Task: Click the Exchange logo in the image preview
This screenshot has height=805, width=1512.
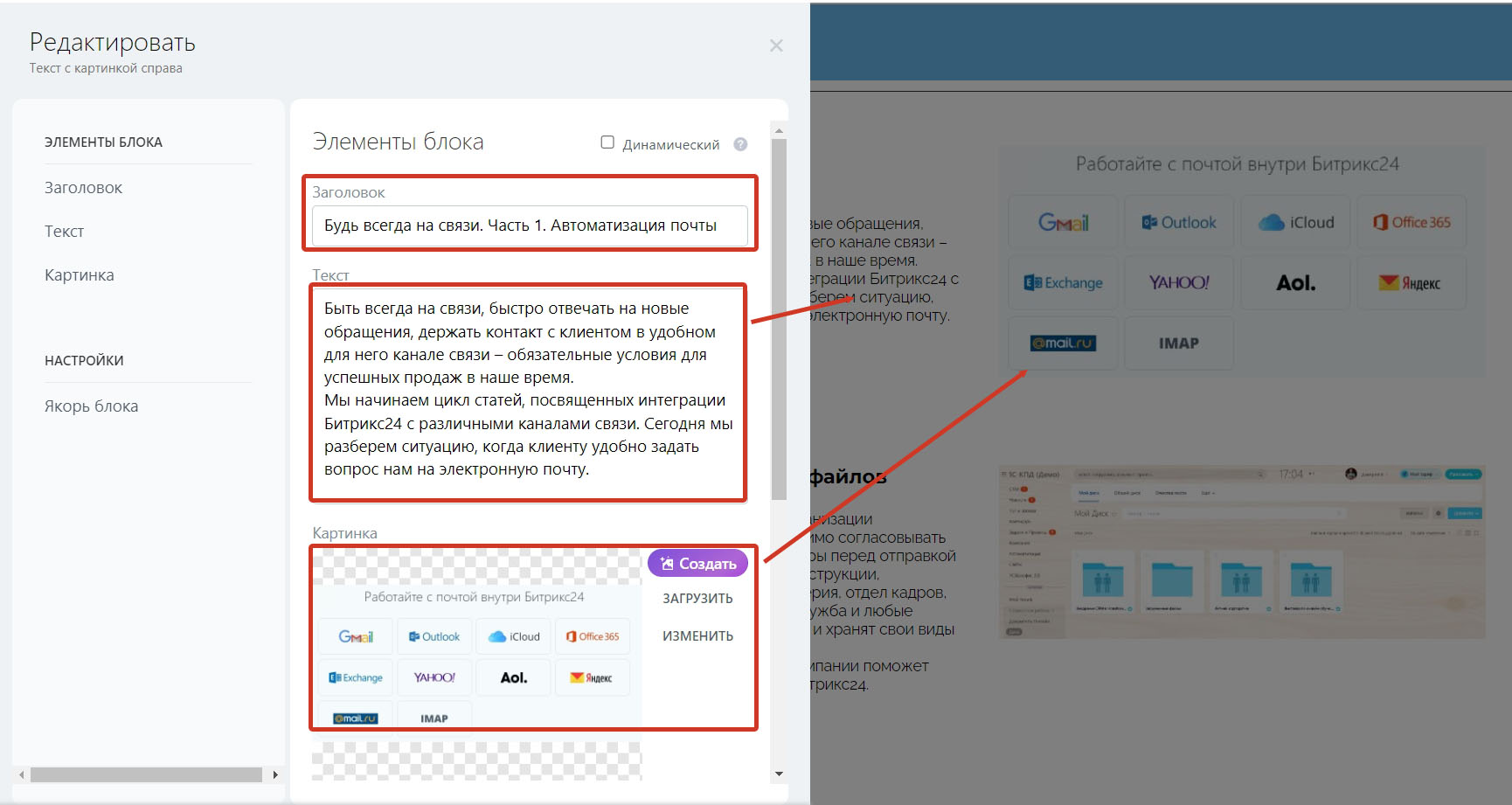Action: [356, 677]
